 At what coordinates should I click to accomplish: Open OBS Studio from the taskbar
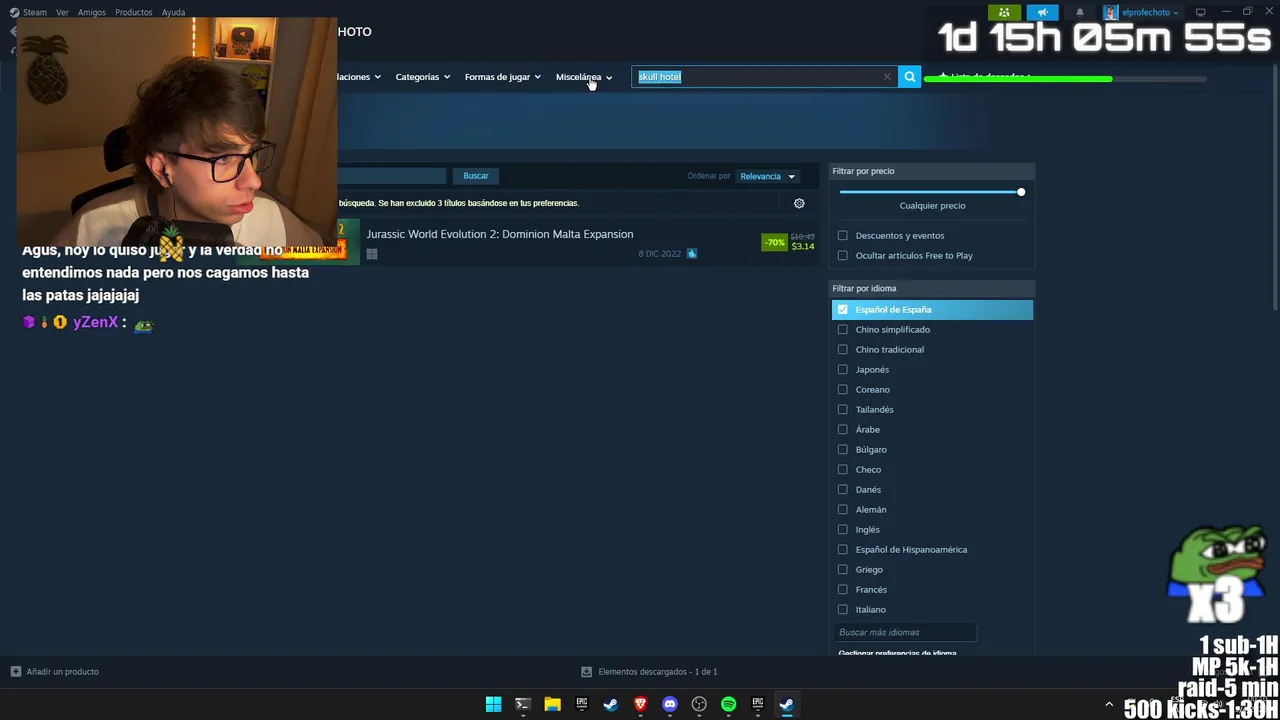pos(699,704)
